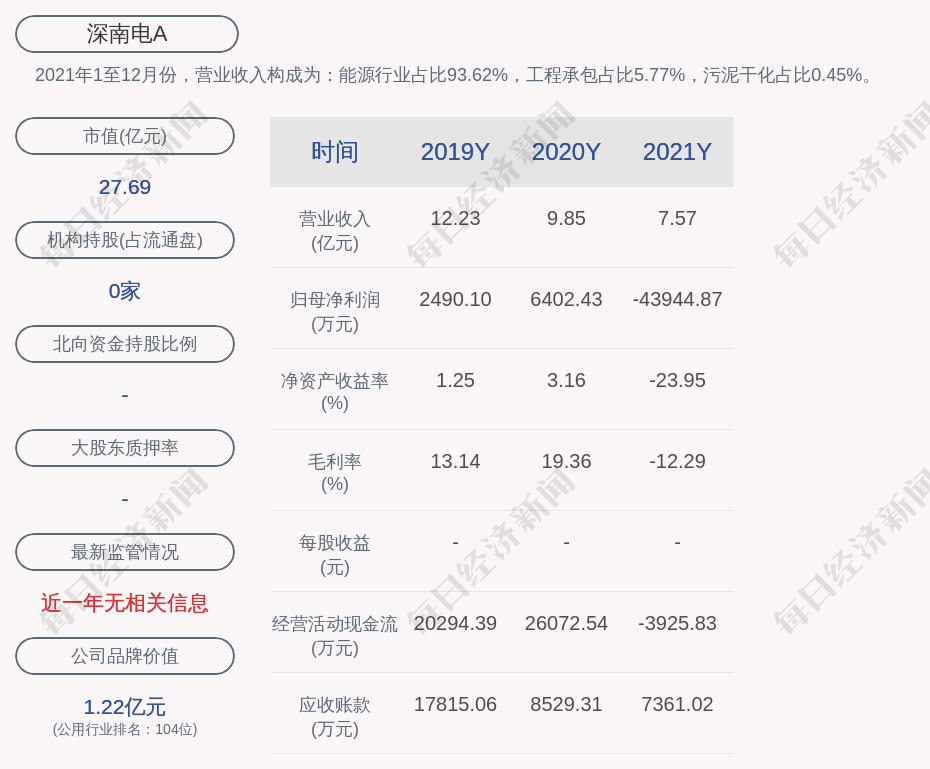
Task: Select the market value 27.69
Action: 125,187
